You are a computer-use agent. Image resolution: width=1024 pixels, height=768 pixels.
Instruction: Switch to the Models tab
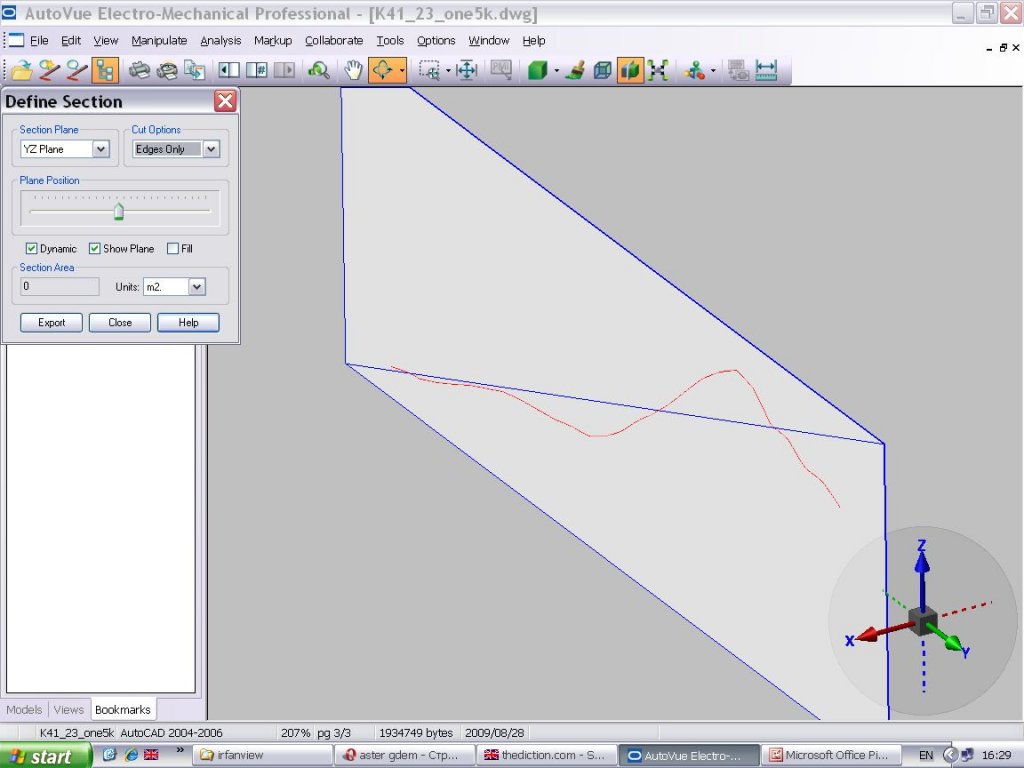pyautogui.click(x=24, y=710)
